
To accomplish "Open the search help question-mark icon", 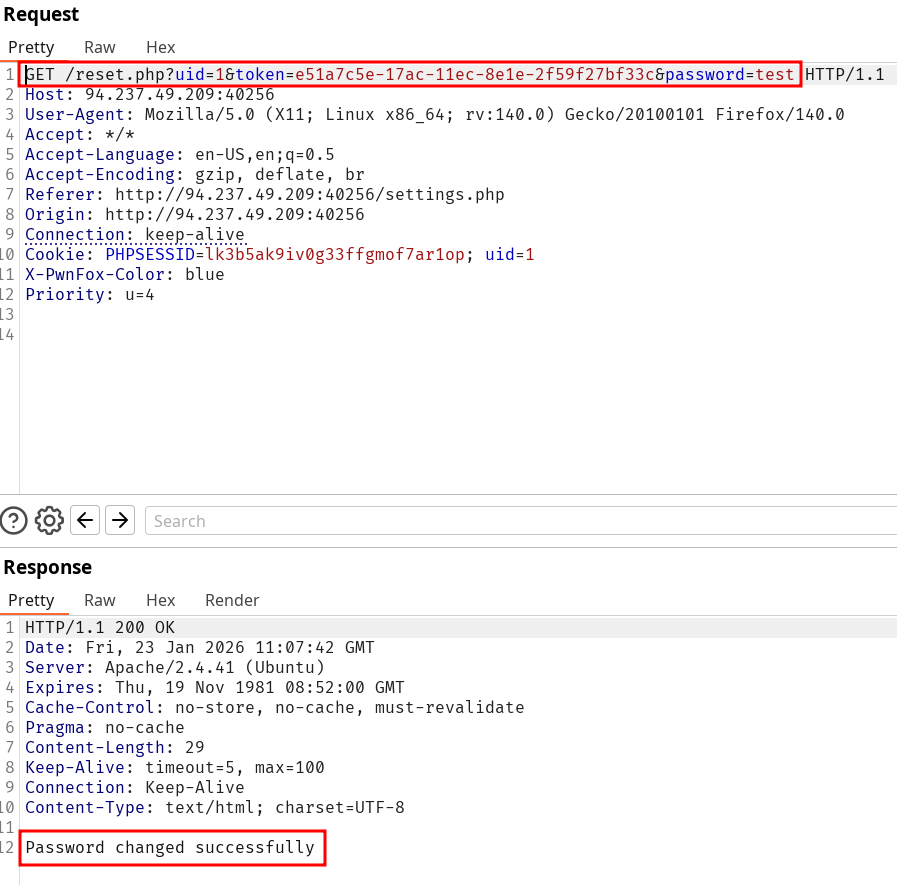I will 14,520.
